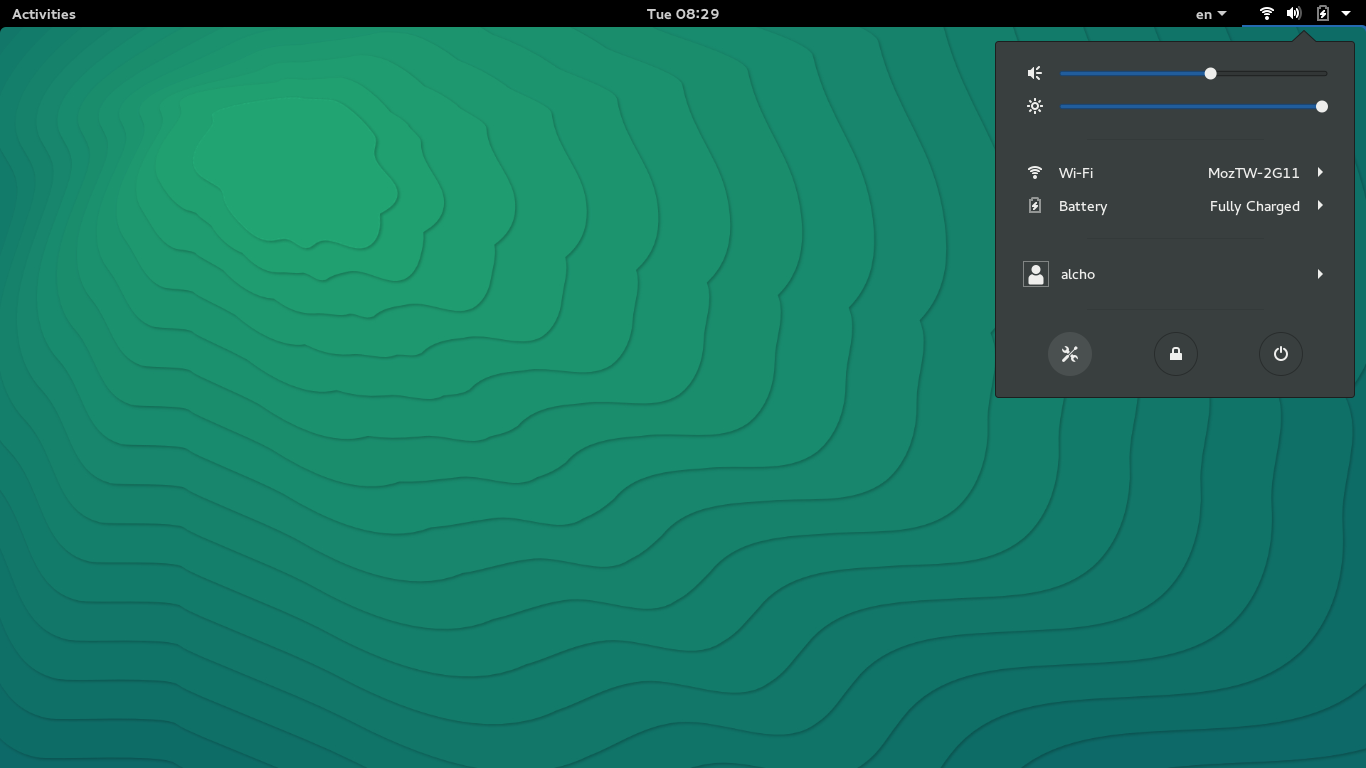Image resolution: width=1366 pixels, height=768 pixels.
Task: Click the lock screen padlock button
Action: (1175, 354)
